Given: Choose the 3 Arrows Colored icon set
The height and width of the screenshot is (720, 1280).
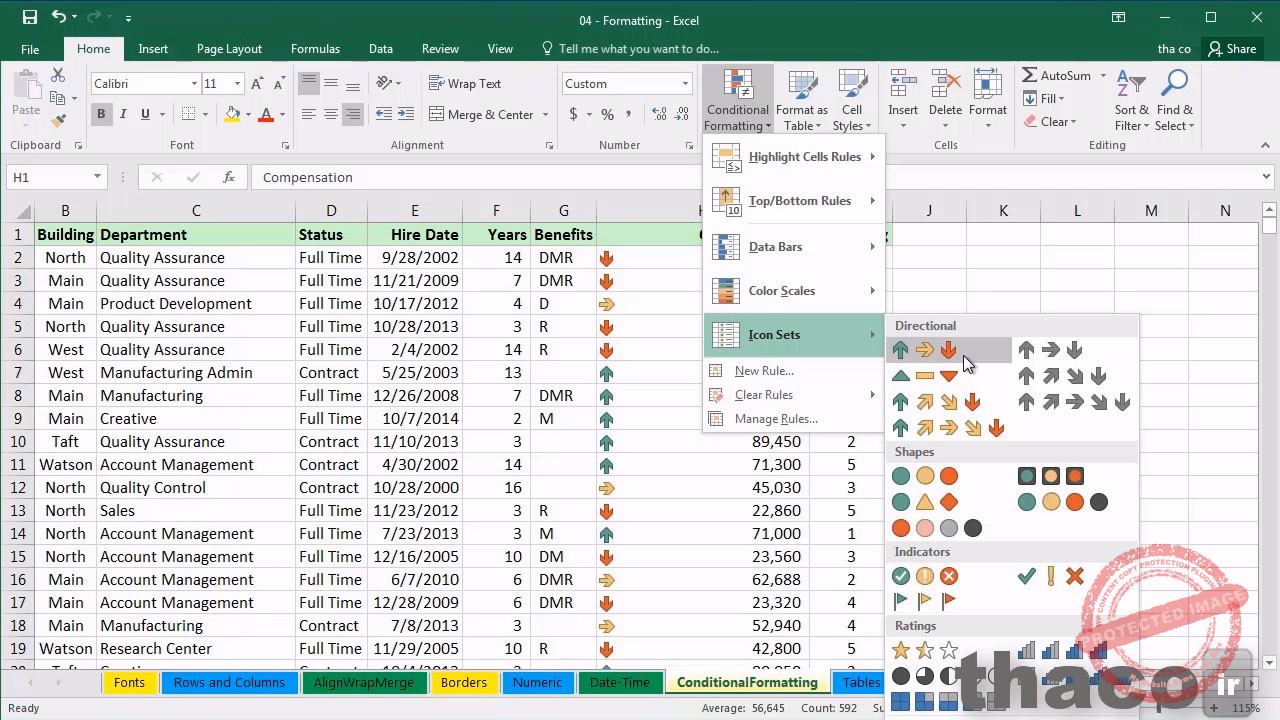Looking at the screenshot, I should (925, 350).
